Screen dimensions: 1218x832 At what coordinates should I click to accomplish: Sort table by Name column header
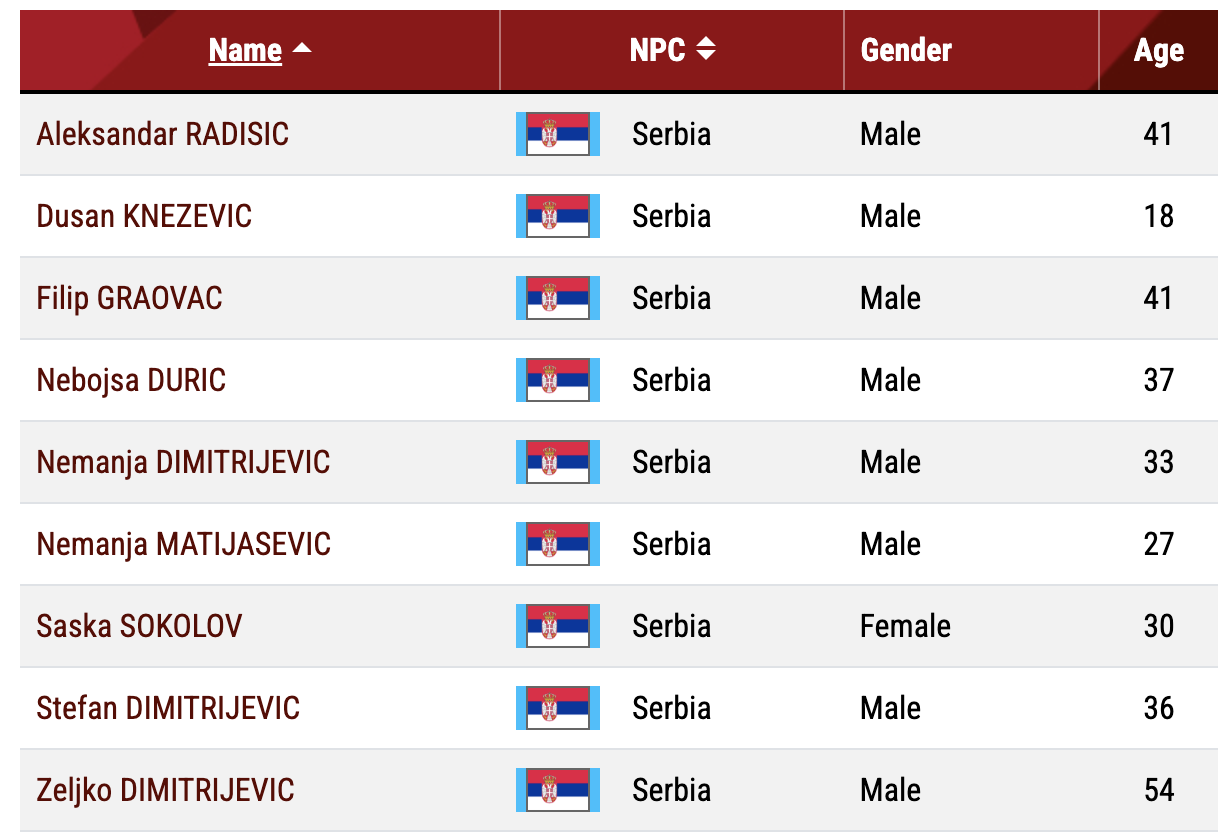245,50
